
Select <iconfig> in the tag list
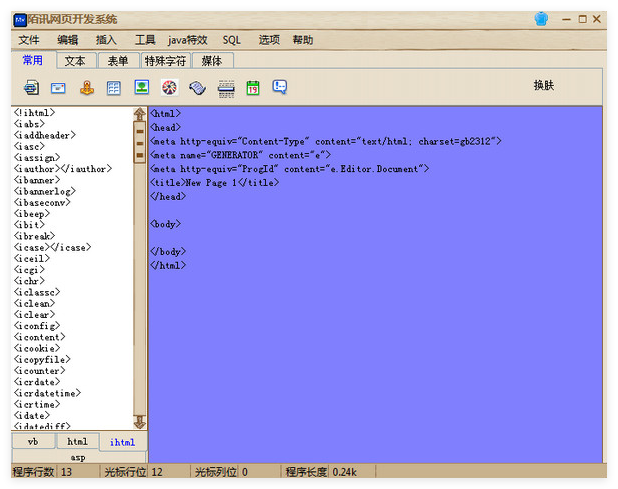point(37,326)
